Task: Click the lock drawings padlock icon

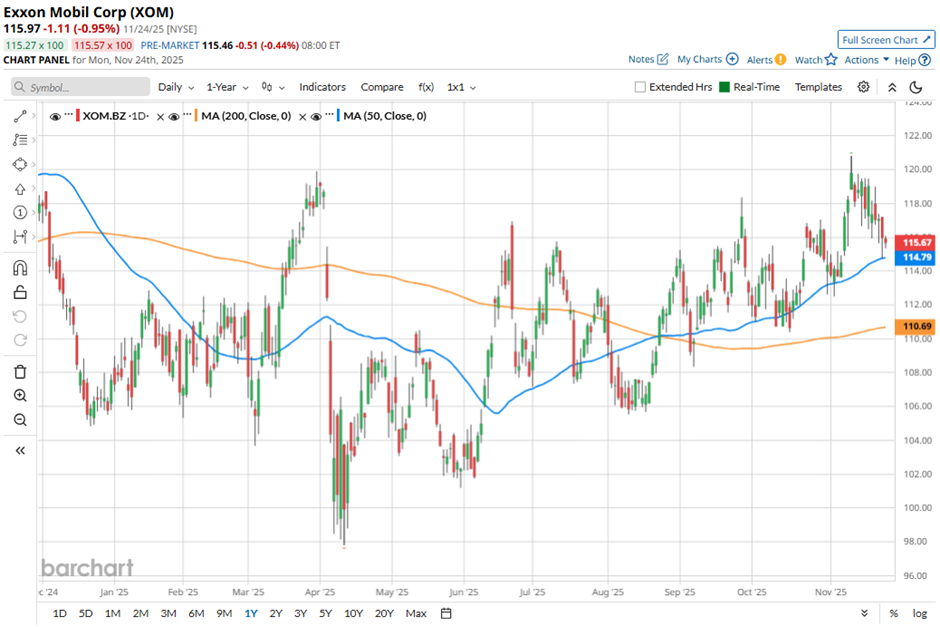Action: point(20,292)
